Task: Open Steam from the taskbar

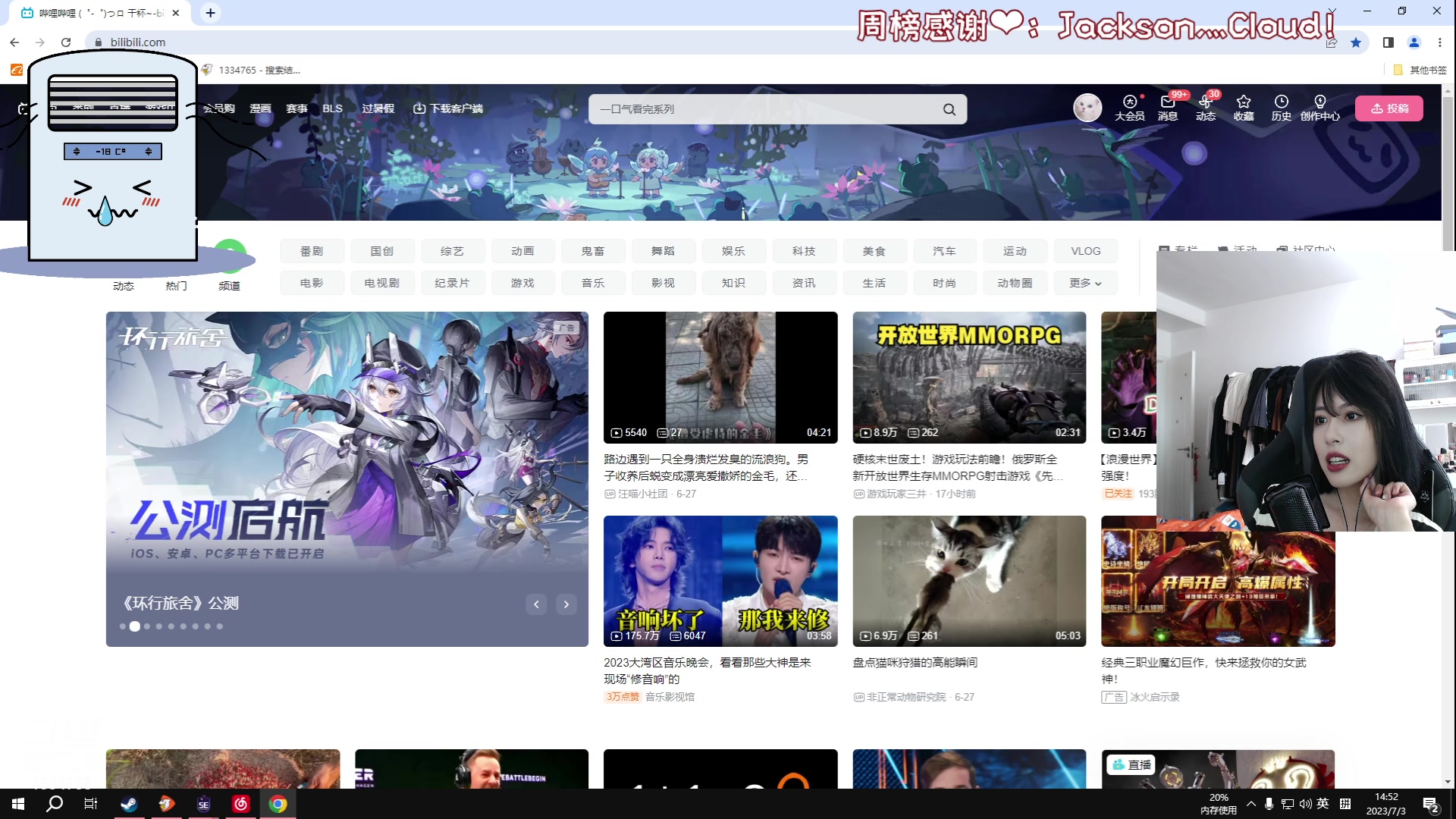Action: pyautogui.click(x=129, y=804)
